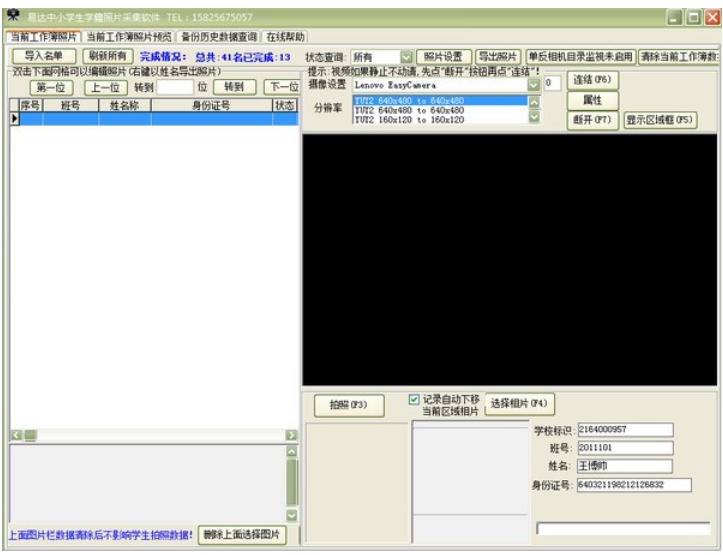Click the black video preview area

(x=510, y=260)
